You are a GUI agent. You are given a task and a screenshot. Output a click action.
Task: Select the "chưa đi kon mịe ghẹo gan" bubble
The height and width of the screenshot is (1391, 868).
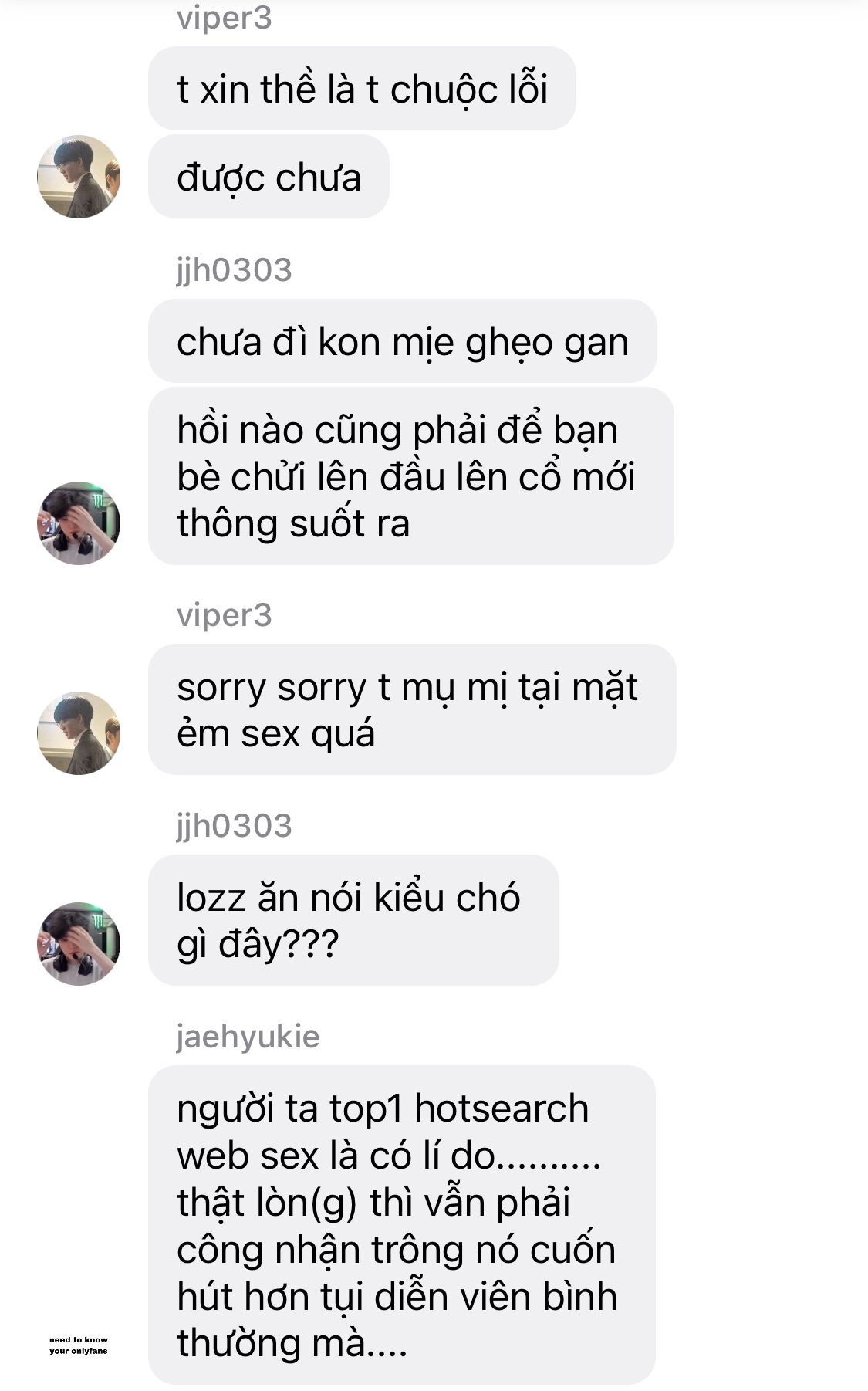click(402, 341)
